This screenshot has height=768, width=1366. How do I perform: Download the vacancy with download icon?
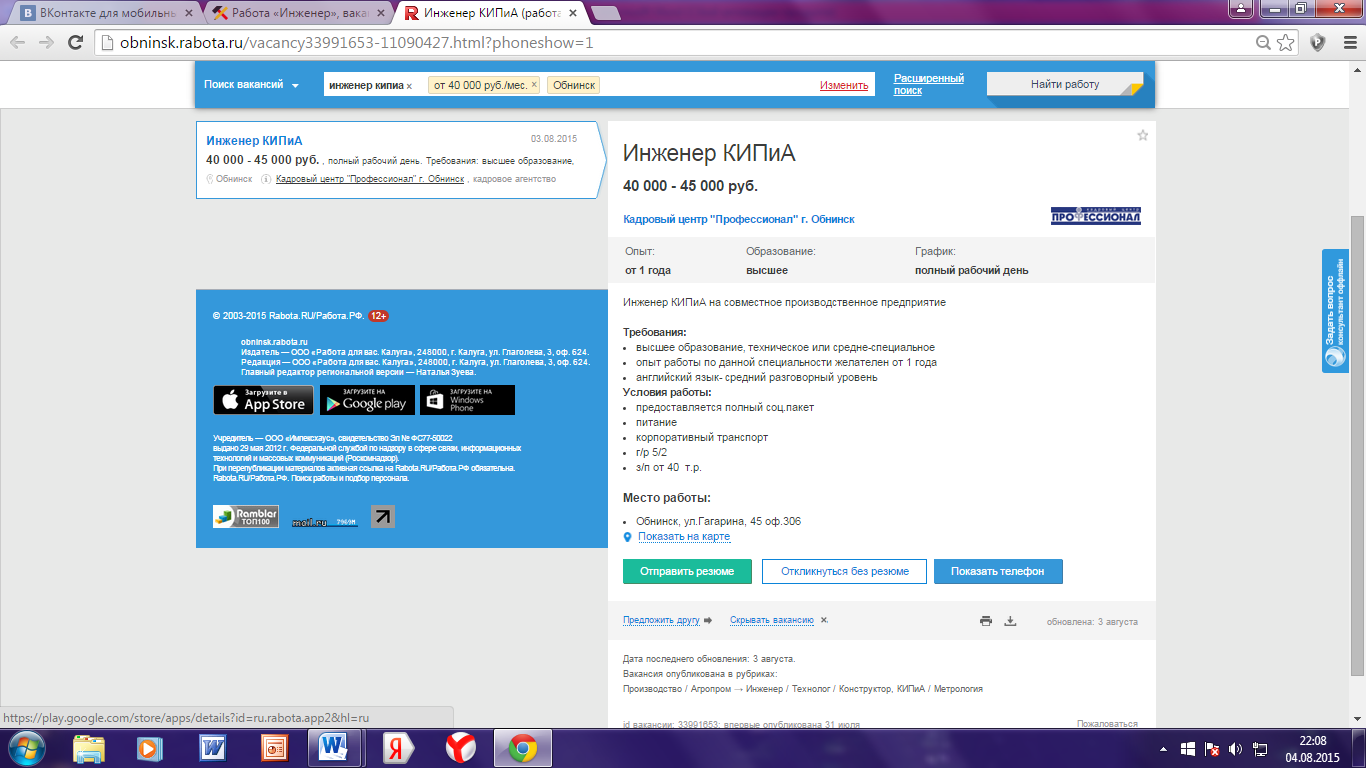tap(1010, 621)
